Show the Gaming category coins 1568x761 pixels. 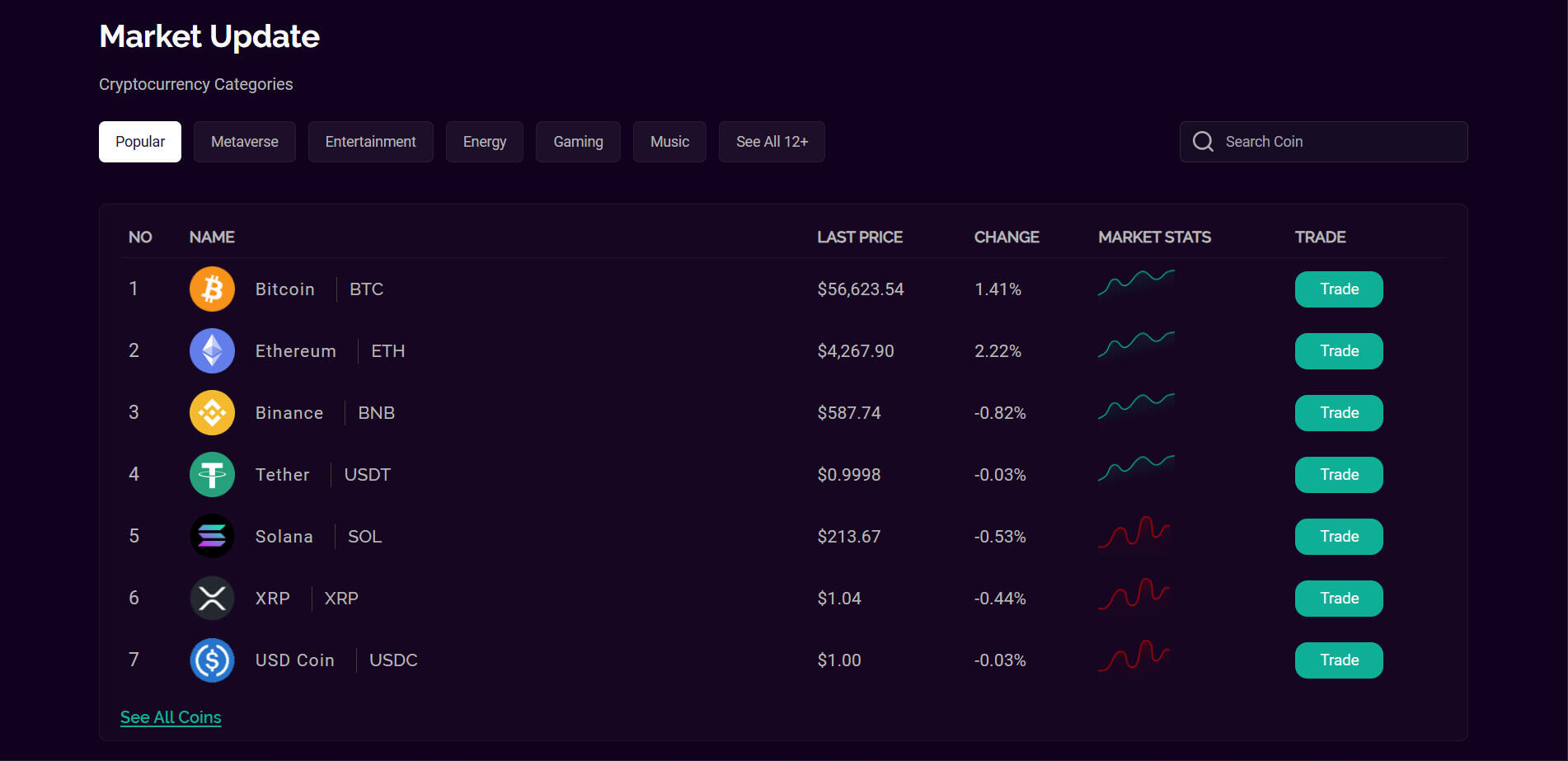pyautogui.click(x=578, y=142)
